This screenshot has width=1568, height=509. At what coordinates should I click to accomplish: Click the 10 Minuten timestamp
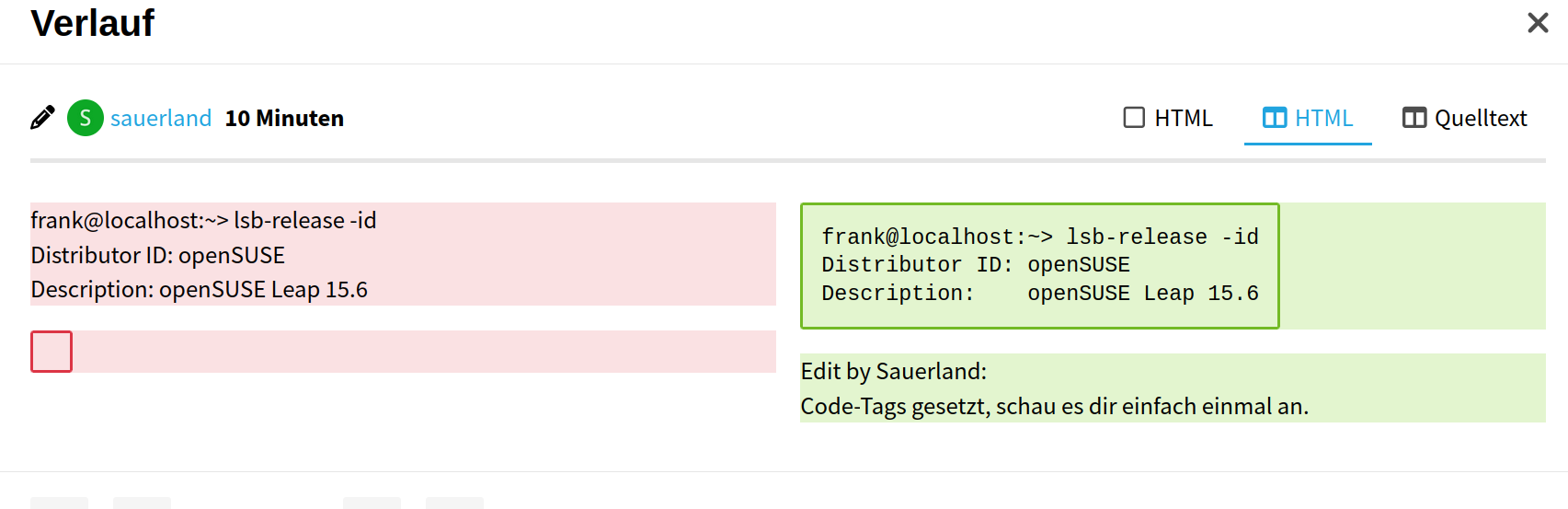pyautogui.click(x=284, y=119)
